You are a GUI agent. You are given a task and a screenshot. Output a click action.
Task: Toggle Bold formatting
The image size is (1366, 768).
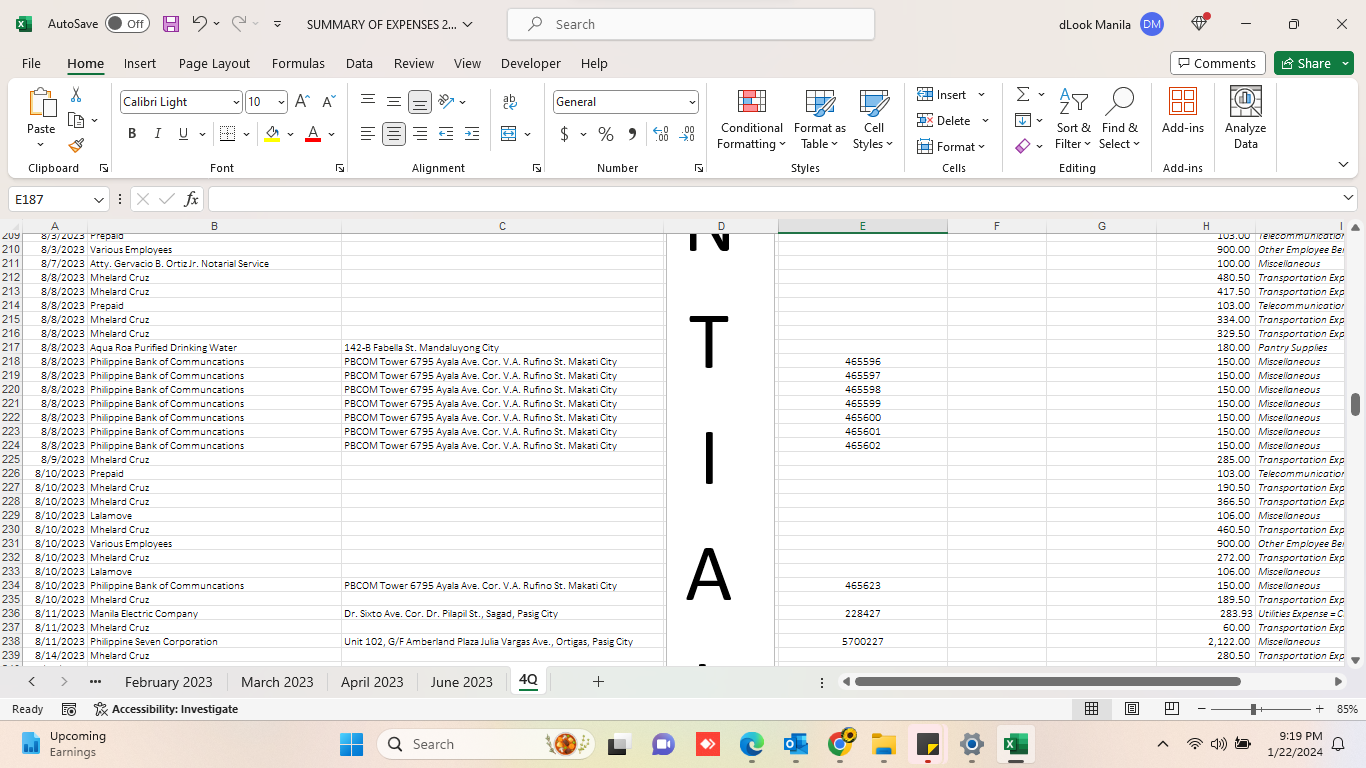132,134
